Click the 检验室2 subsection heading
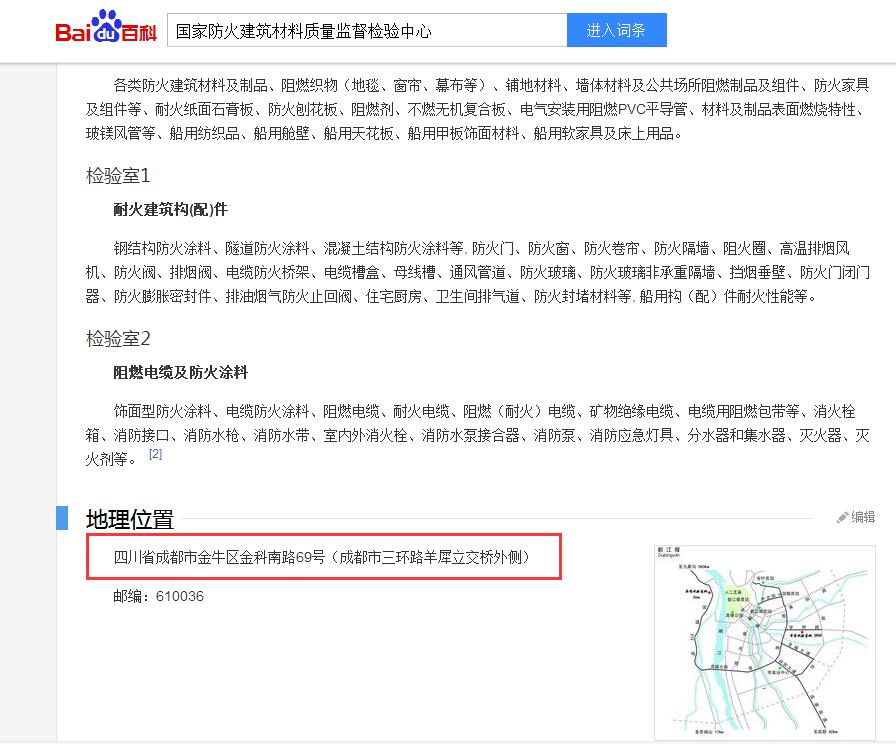The height and width of the screenshot is (744, 896). (x=118, y=339)
